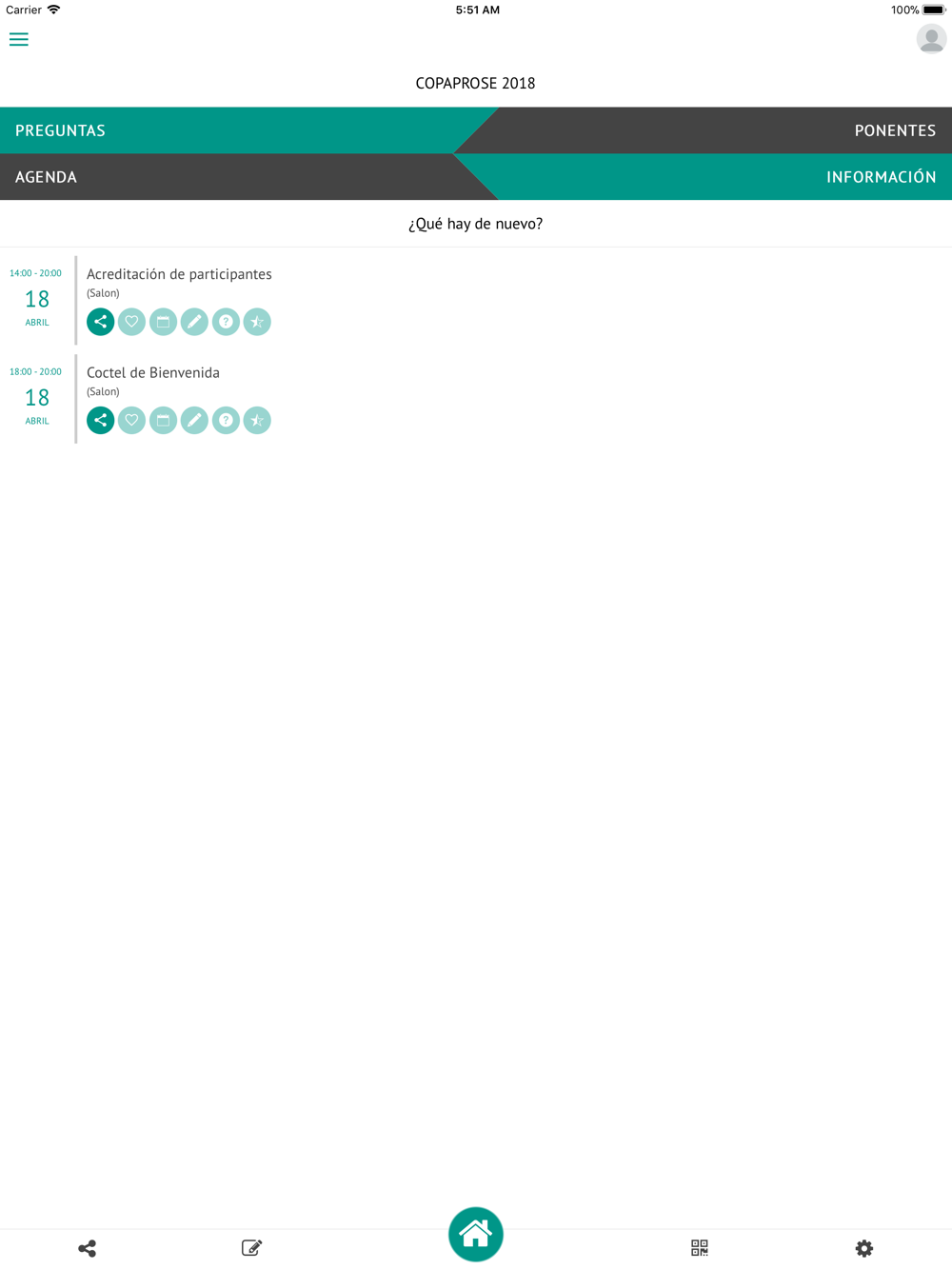
Task: Add Acreditación de participantes to calendar
Action: point(164,322)
